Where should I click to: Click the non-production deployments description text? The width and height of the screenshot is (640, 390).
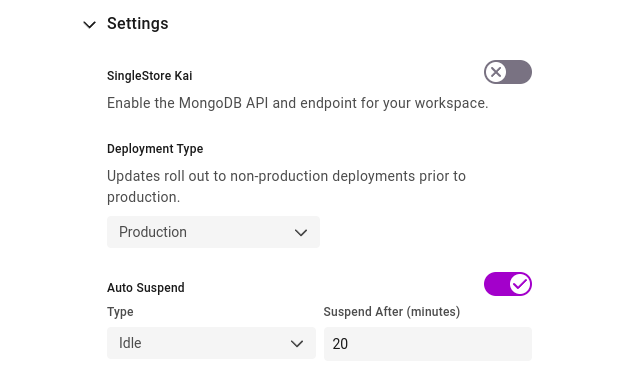pos(286,186)
